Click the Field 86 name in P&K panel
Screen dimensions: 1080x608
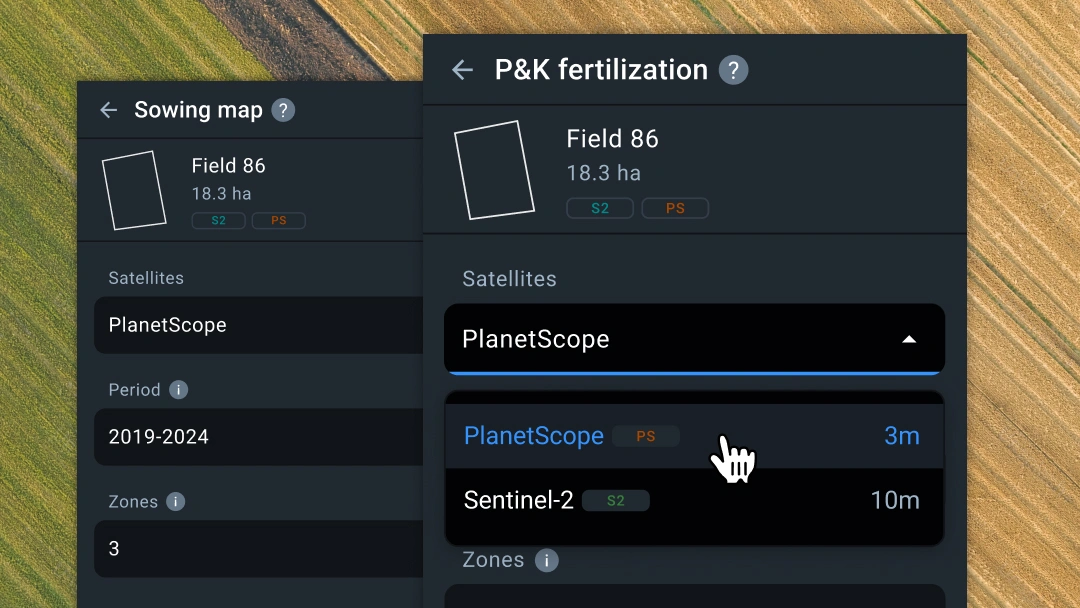[612, 139]
